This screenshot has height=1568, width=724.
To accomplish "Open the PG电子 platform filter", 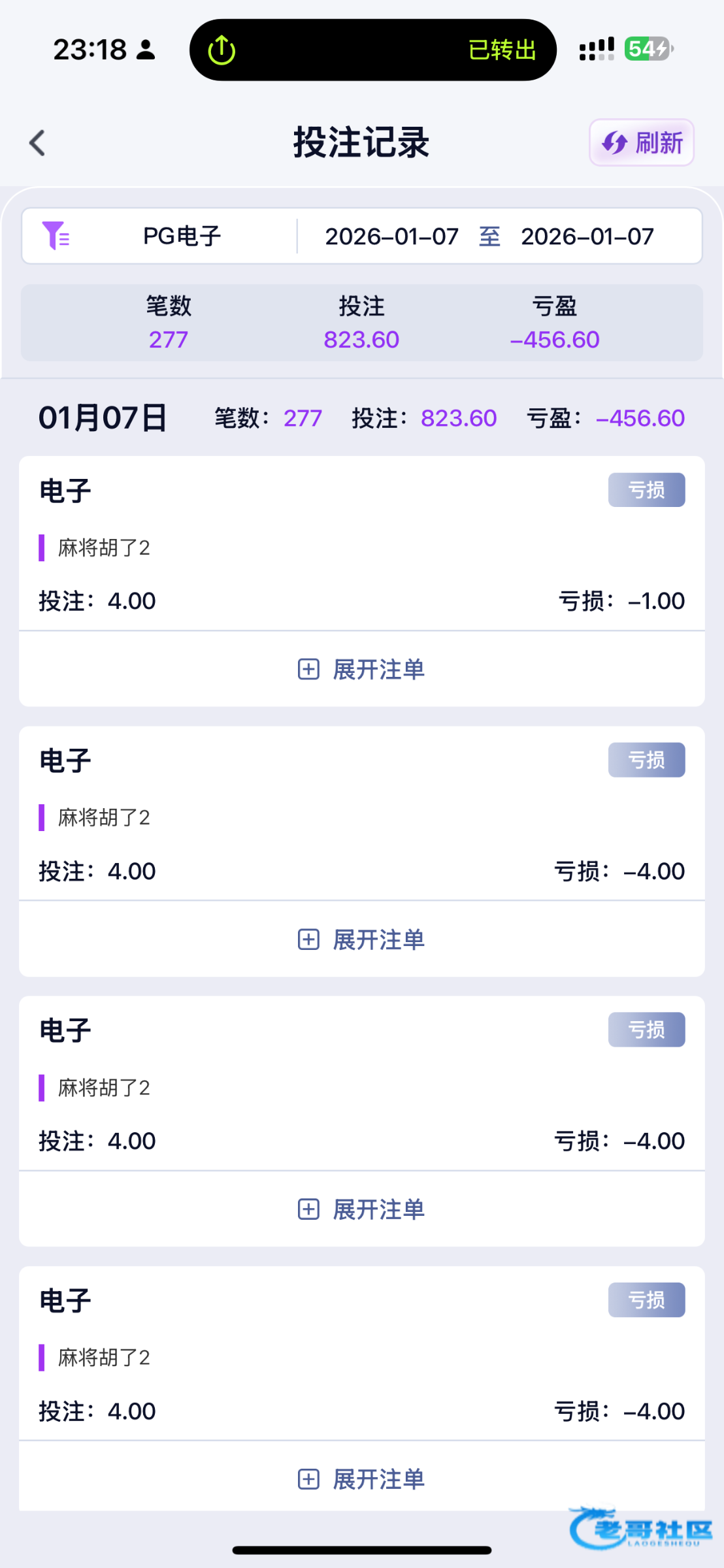I will [182, 236].
